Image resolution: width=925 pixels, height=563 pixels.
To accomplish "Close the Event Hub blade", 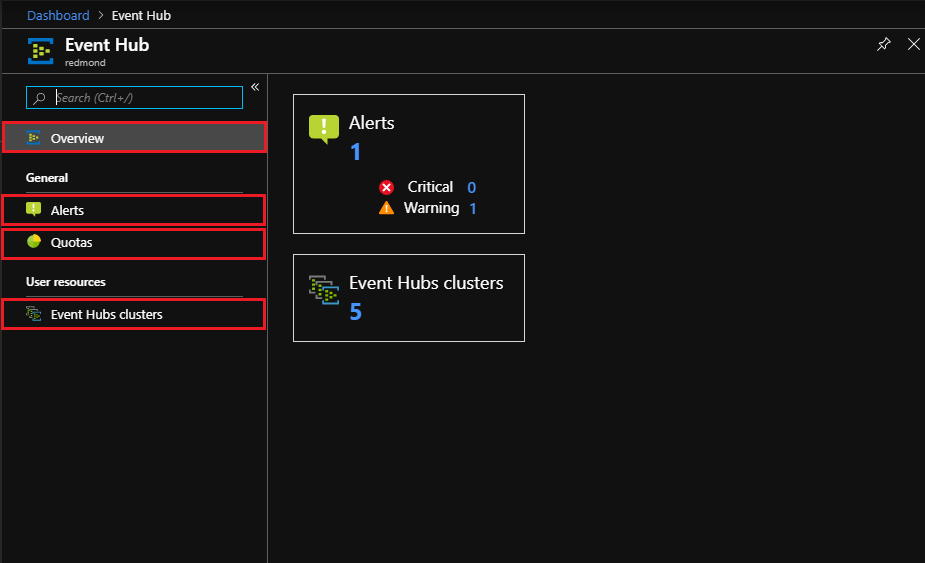I will pos(913,44).
